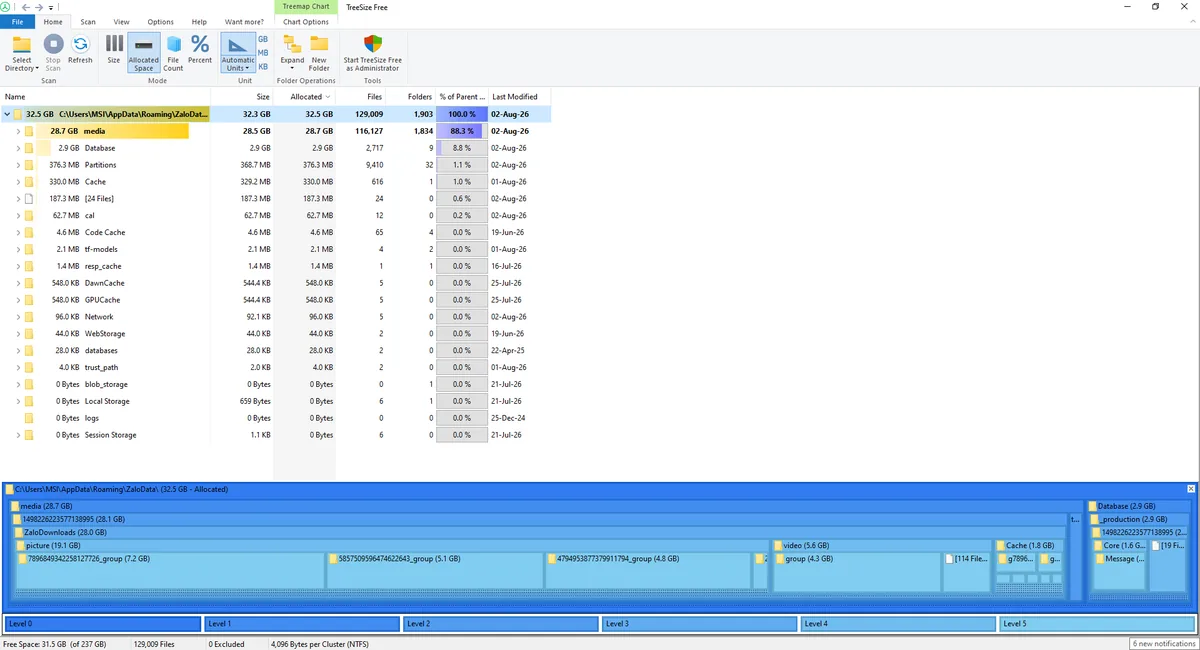Switch mode to Allocated Space
The width and height of the screenshot is (1200, 650).
[143, 52]
